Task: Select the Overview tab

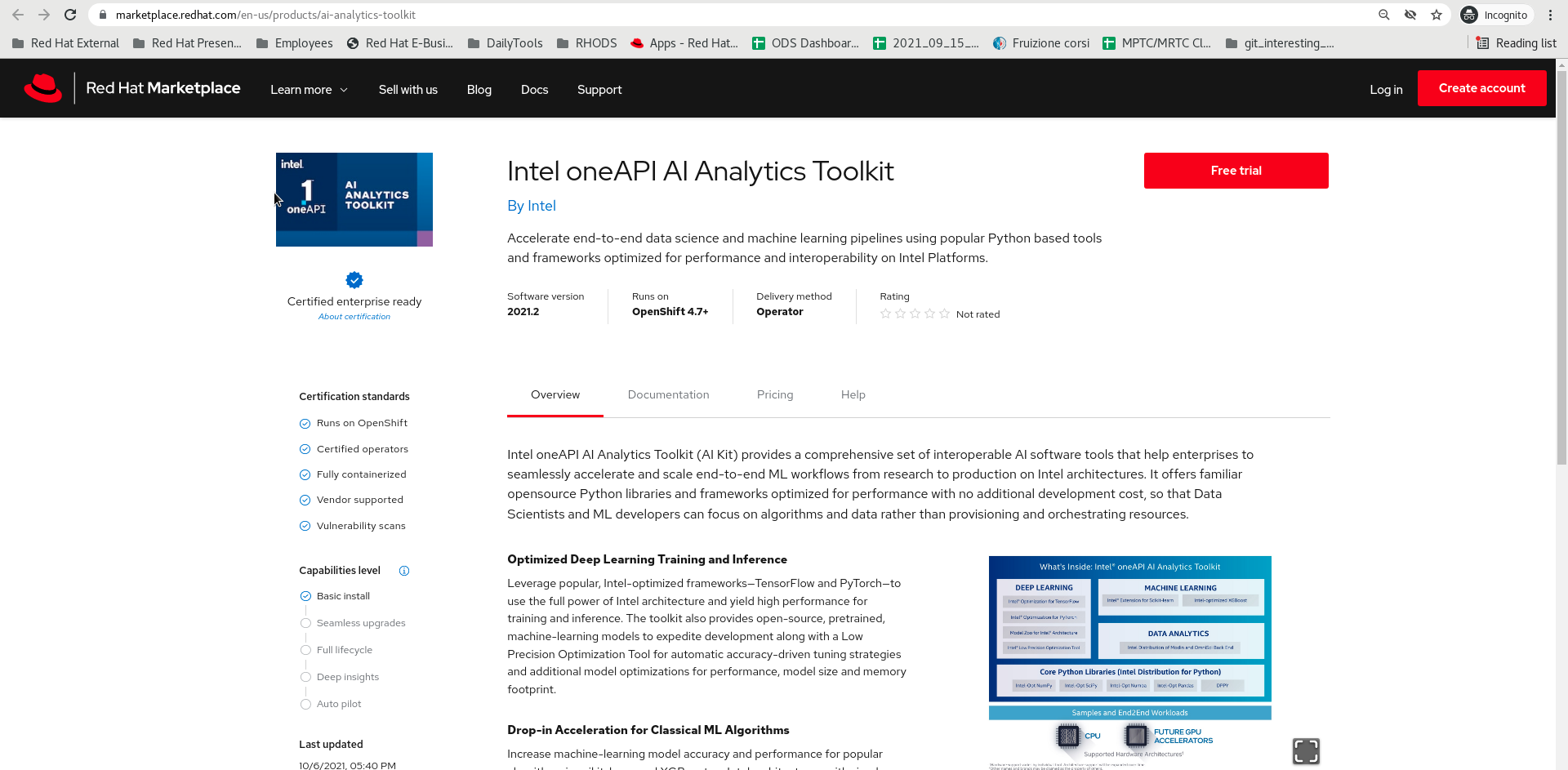Action: (555, 394)
